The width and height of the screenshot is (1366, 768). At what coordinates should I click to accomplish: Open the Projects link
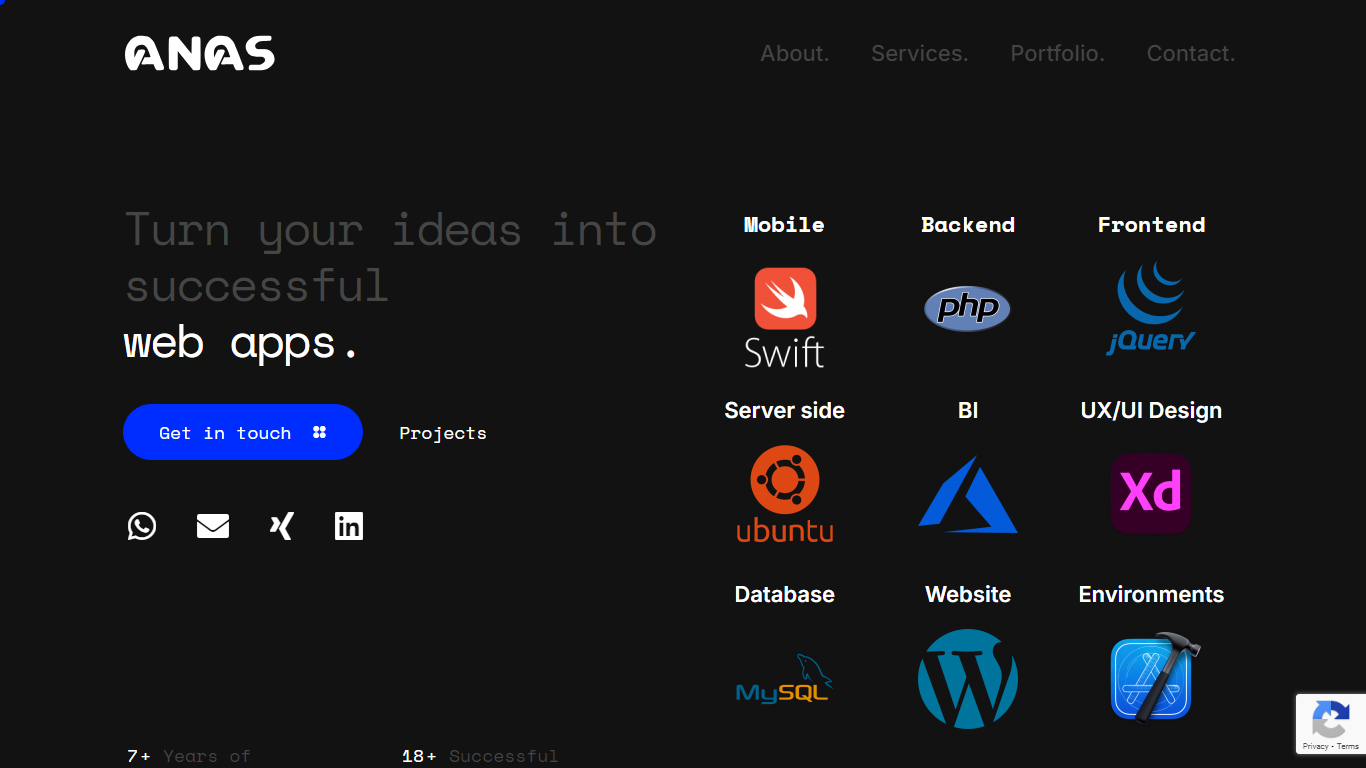tap(443, 433)
